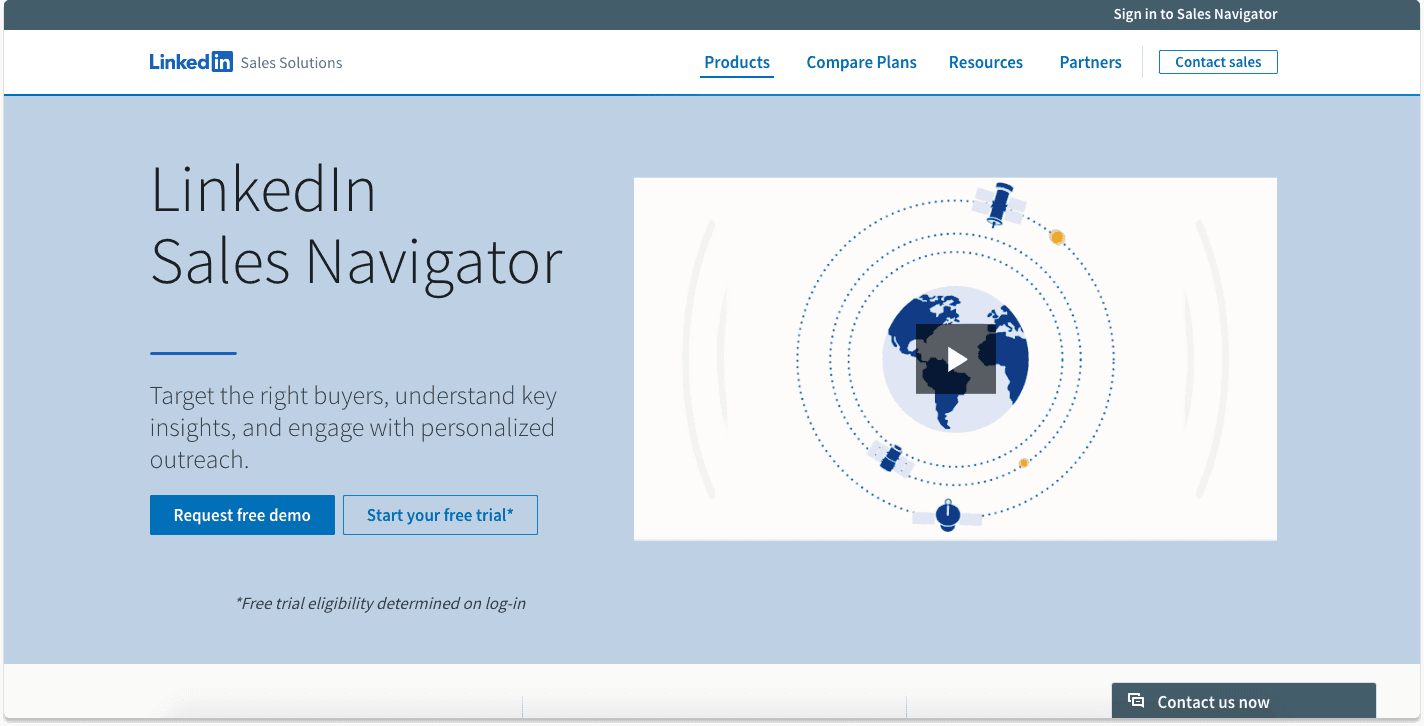Viewport: 1424px width, 726px height.
Task: Play the Sales Navigator video
Action: pos(956,359)
